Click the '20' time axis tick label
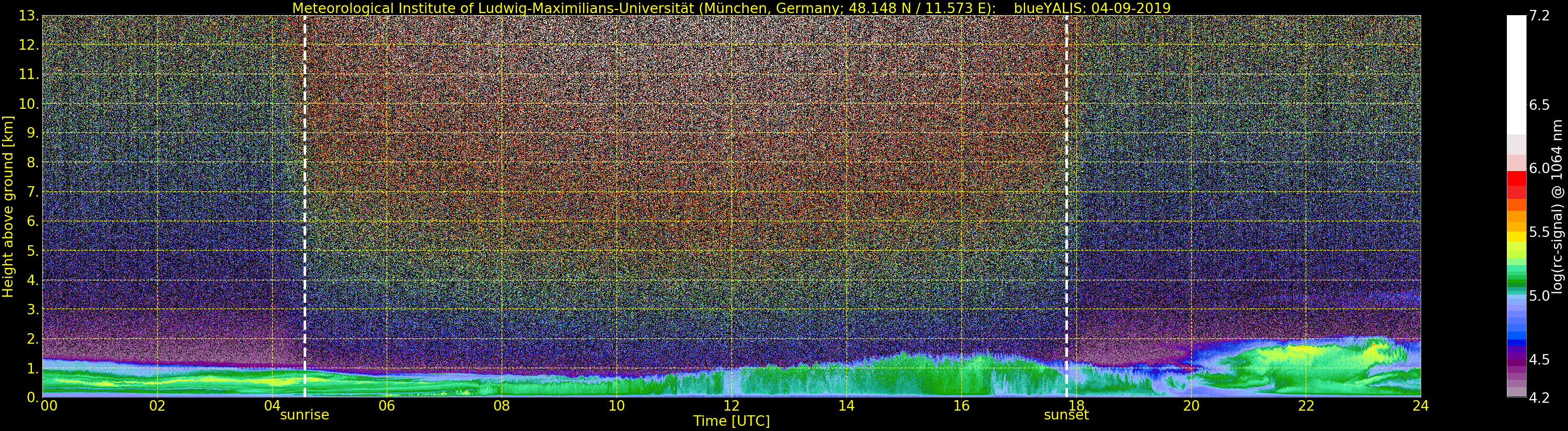This screenshot has height=431, width=1568. click(1191, 406)
